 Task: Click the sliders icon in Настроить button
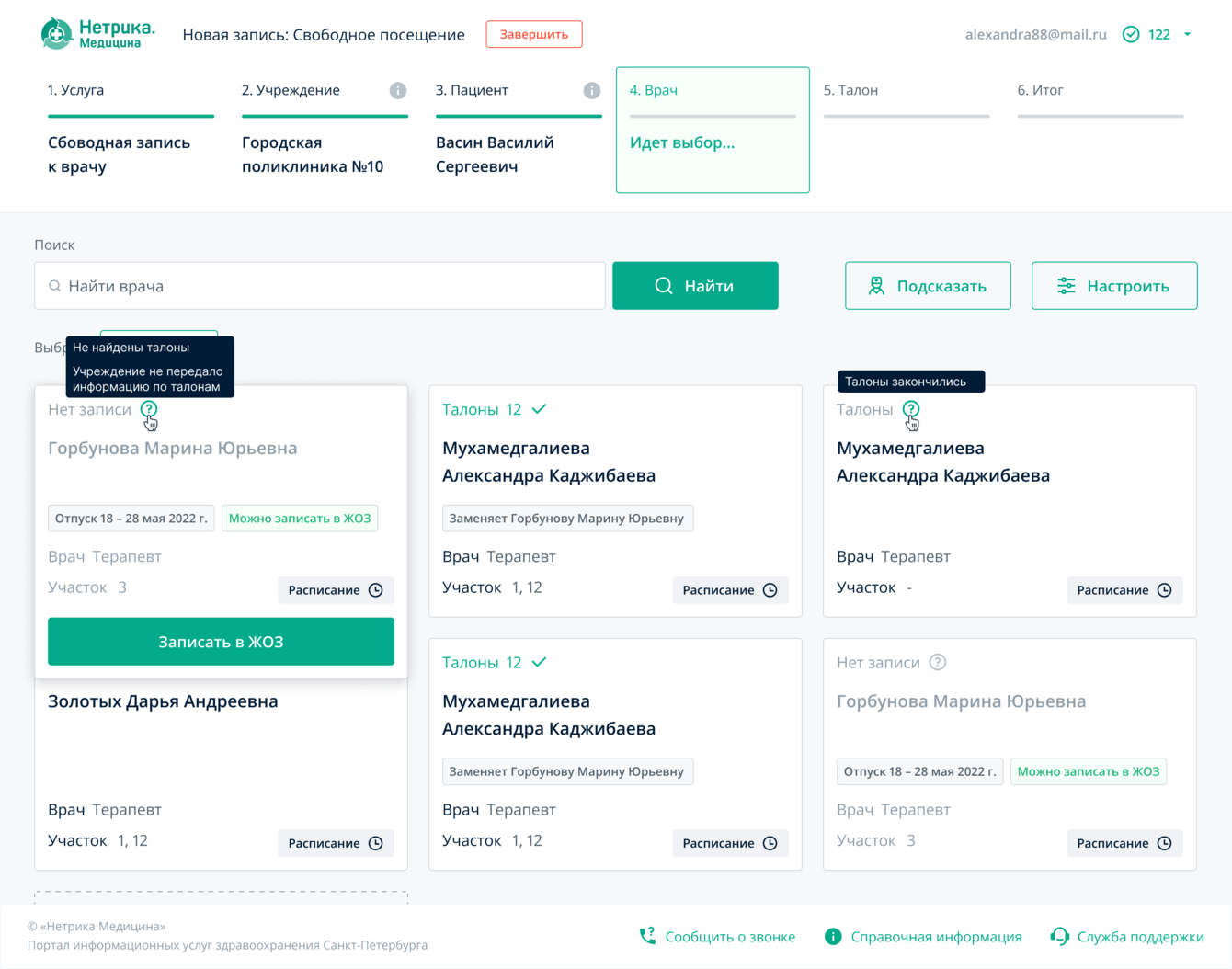pyautogui.click(x=1067, y=286)
